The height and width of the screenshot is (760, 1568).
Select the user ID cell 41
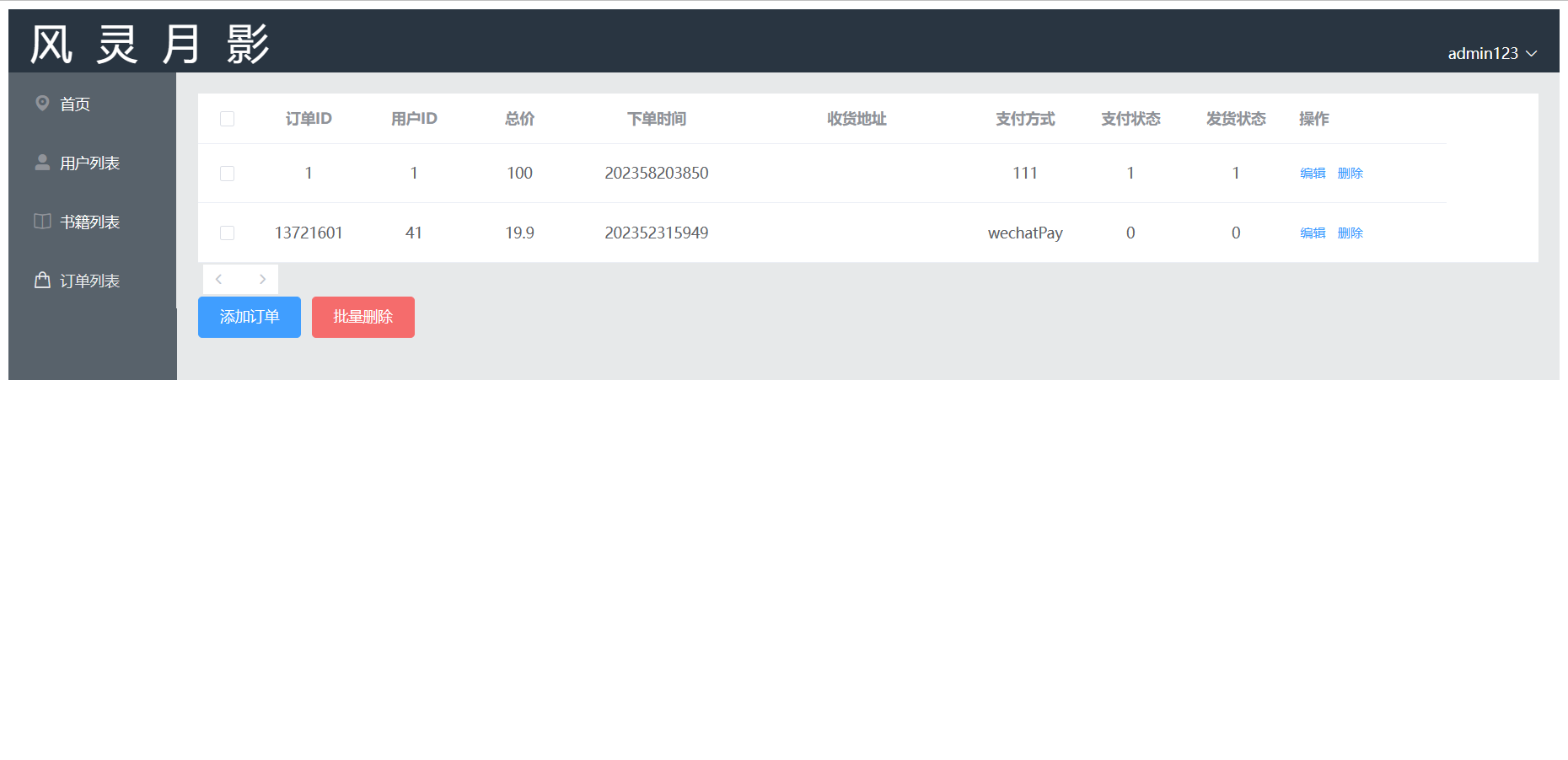[x=414, y=233]
